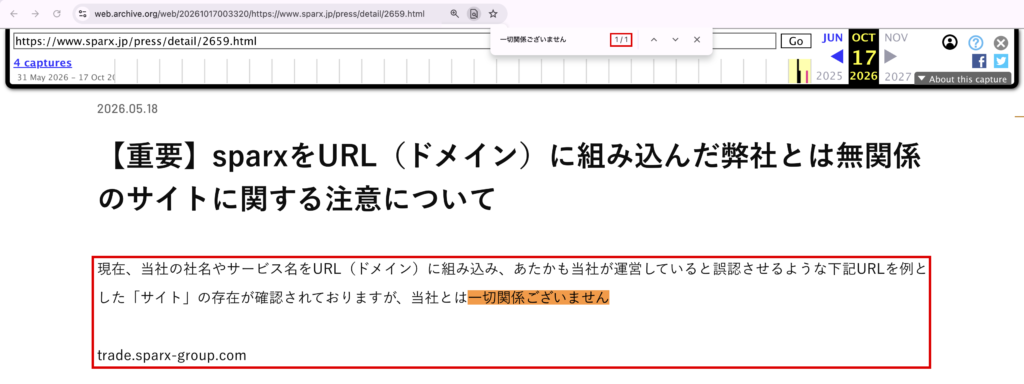The height and width of the screenshot is (384, 1024).
Task: Click the Wayback Machine URL input field
Action: pos(393,41)
